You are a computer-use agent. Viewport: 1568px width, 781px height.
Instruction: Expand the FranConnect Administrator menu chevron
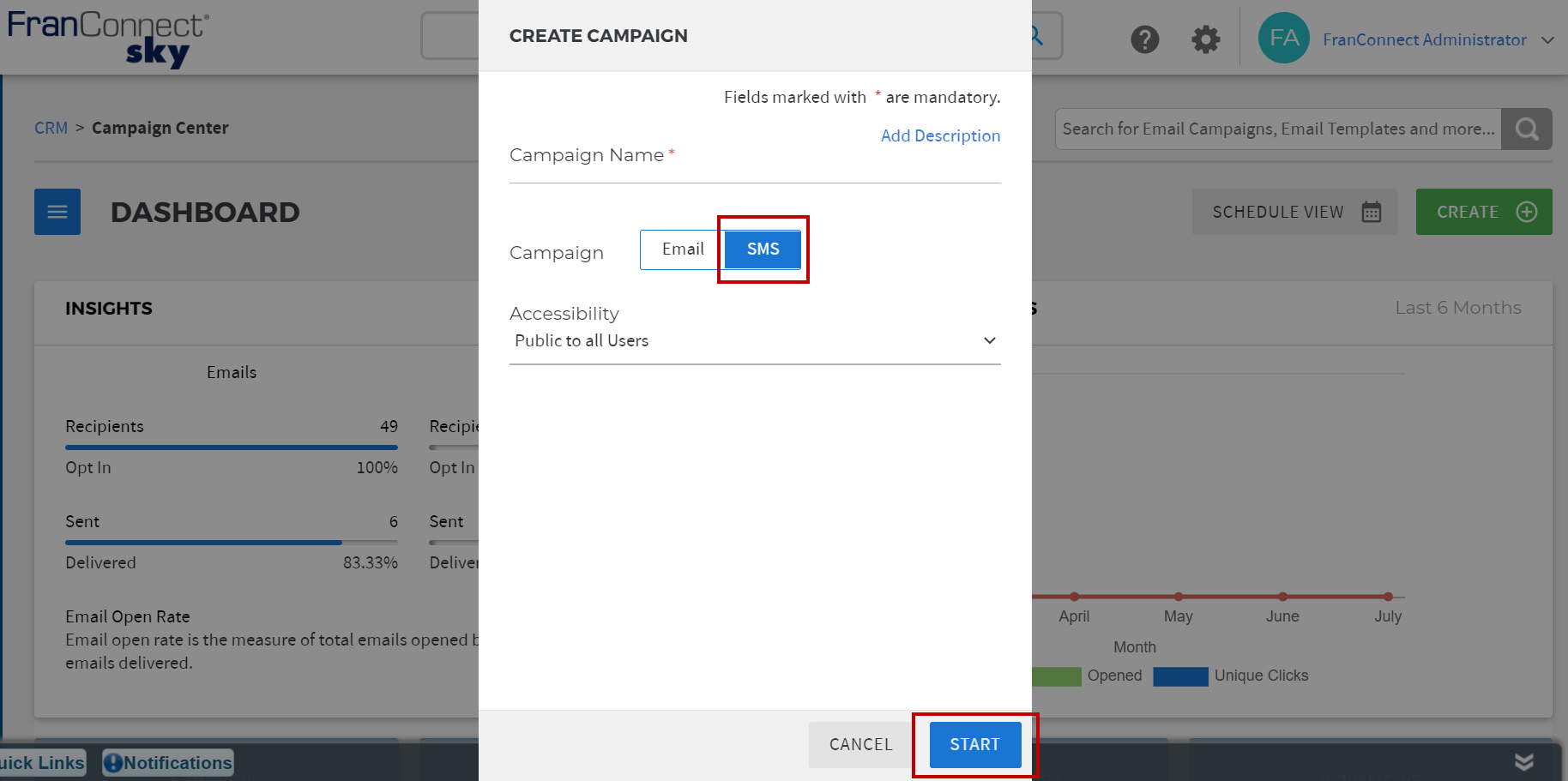click(1547, 40)
